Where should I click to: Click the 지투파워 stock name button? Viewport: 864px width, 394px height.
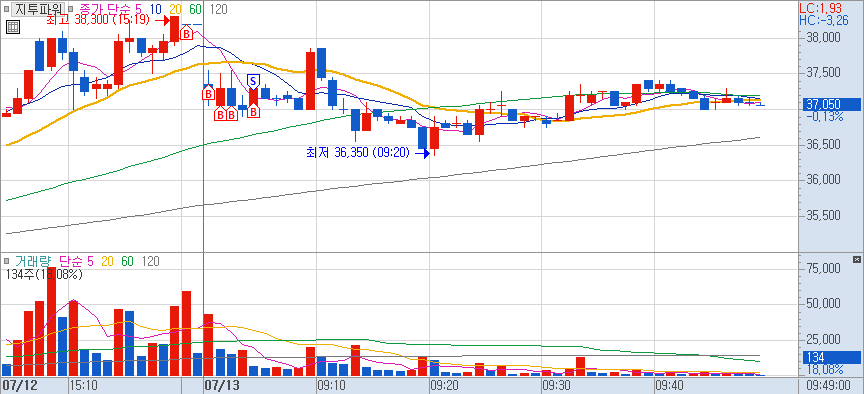39,9
